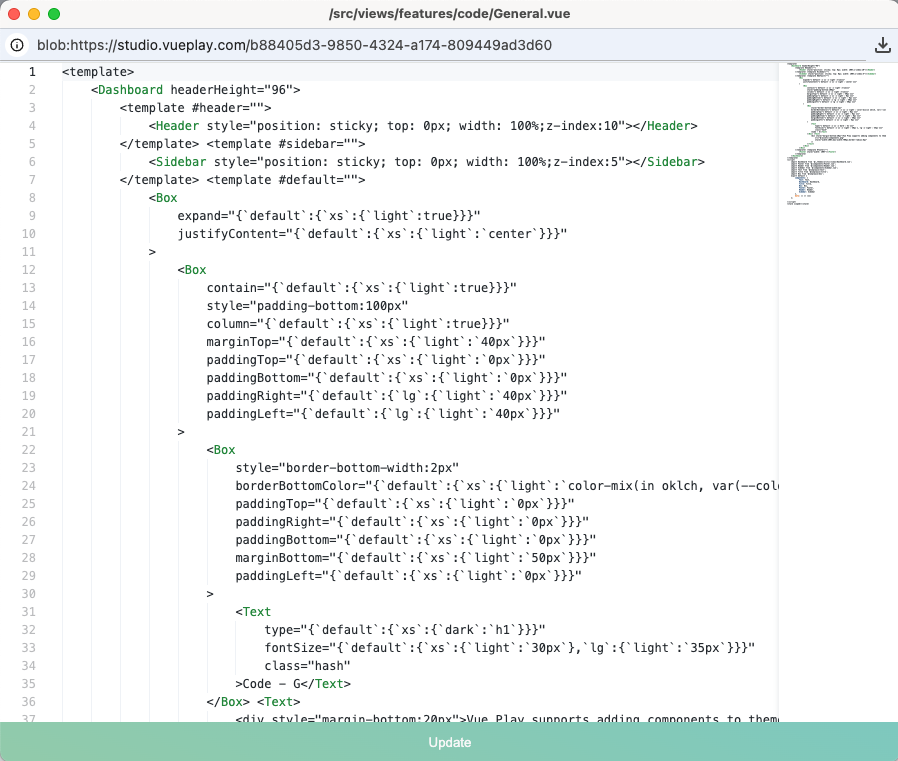Click class="hash" on line 34
898x761 pixels.
[x=307, y=666]
